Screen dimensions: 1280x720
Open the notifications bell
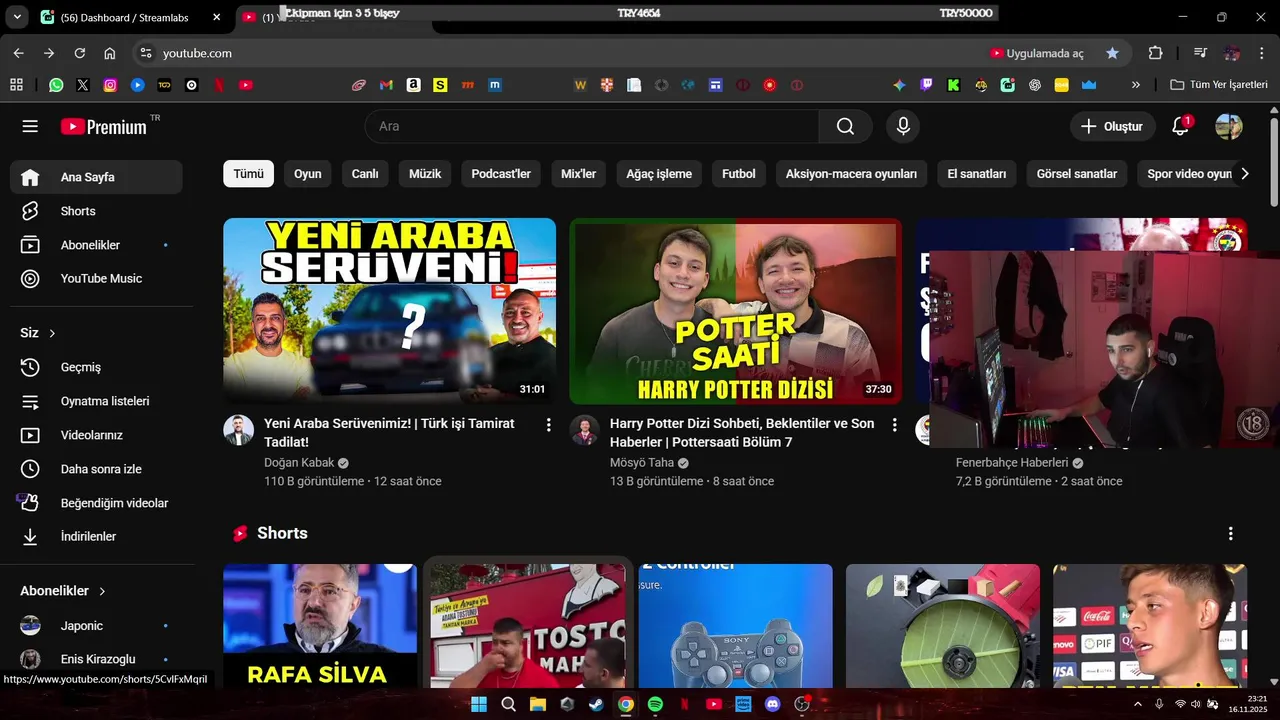pos(1180,126)
